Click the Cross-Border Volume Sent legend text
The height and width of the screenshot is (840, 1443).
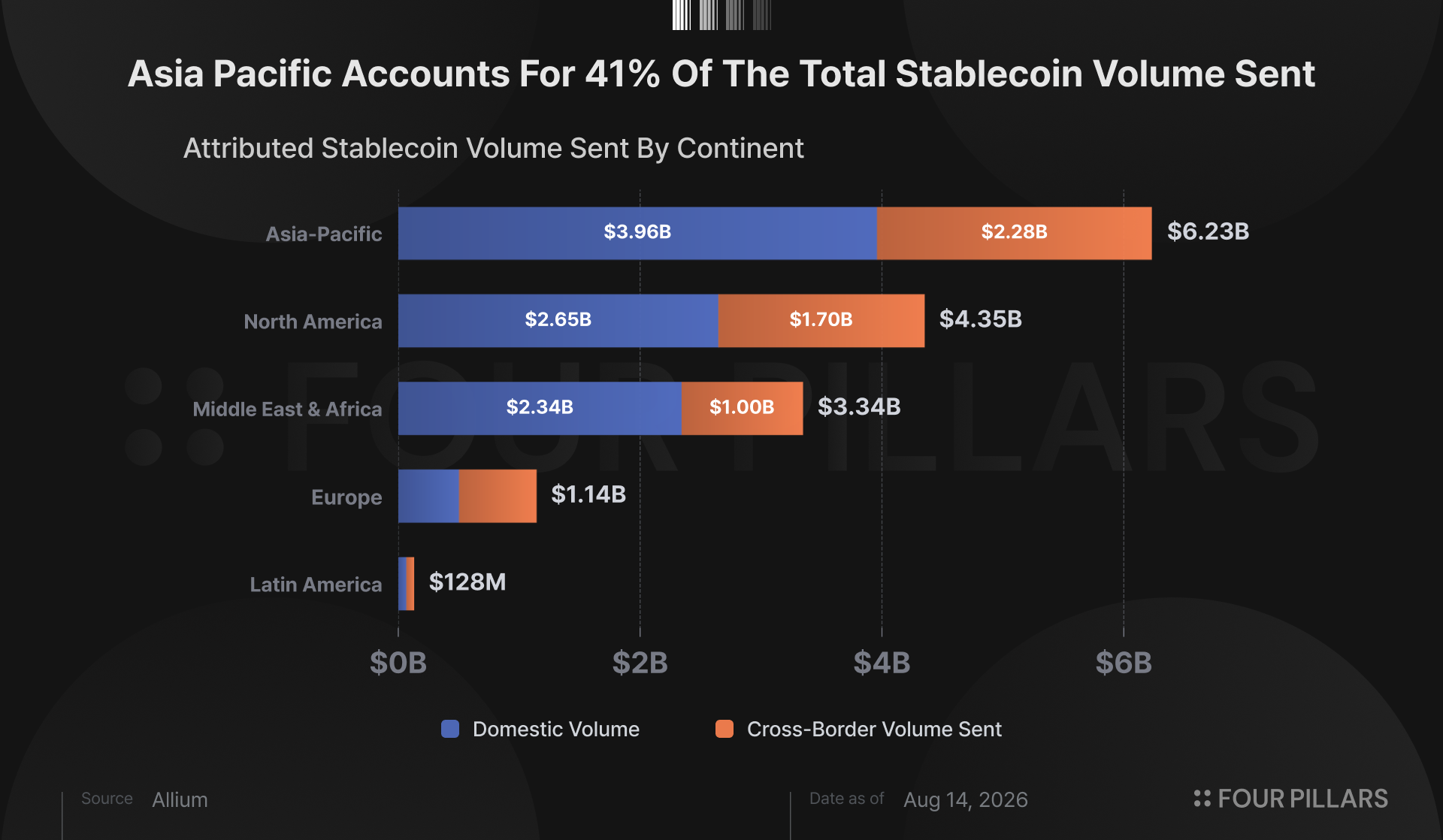pyautogui.click(x=874, y=729)
